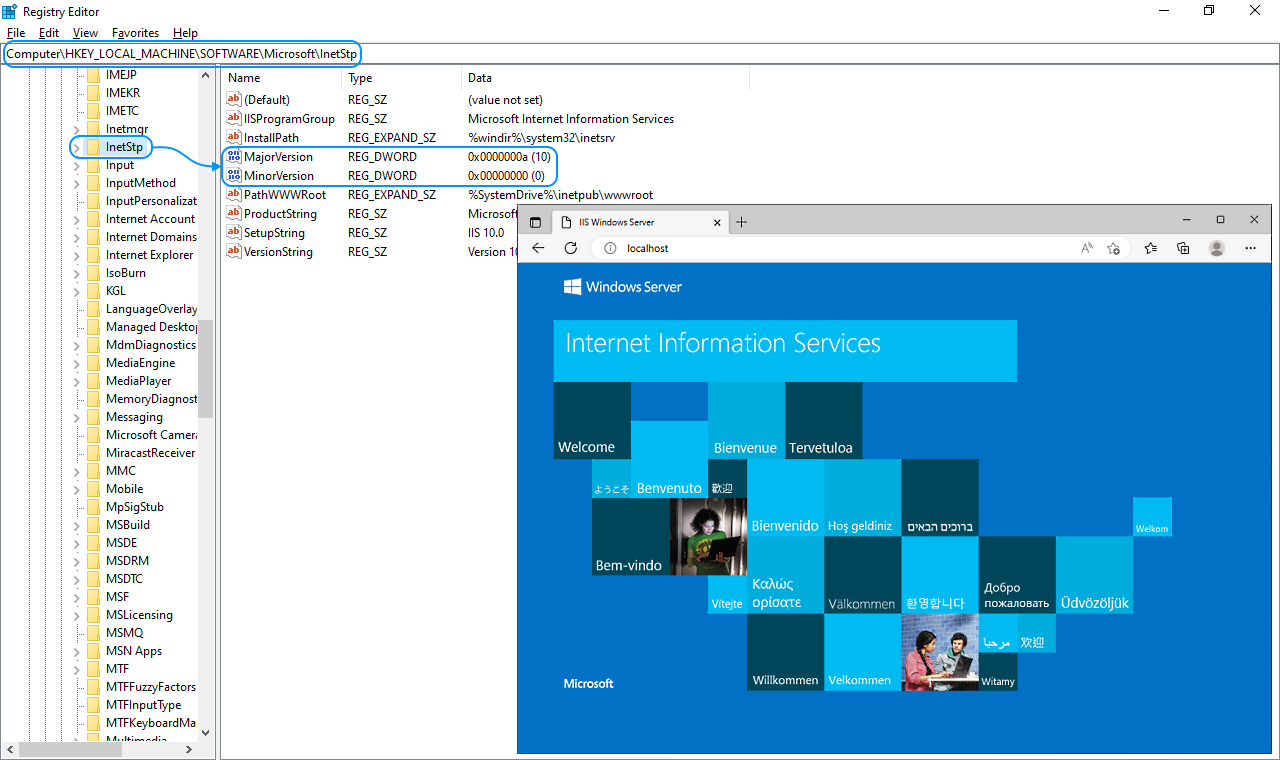This screenshot has height=760, width=1280.
Task: Select the MSN Apps key
Action: 134,651
